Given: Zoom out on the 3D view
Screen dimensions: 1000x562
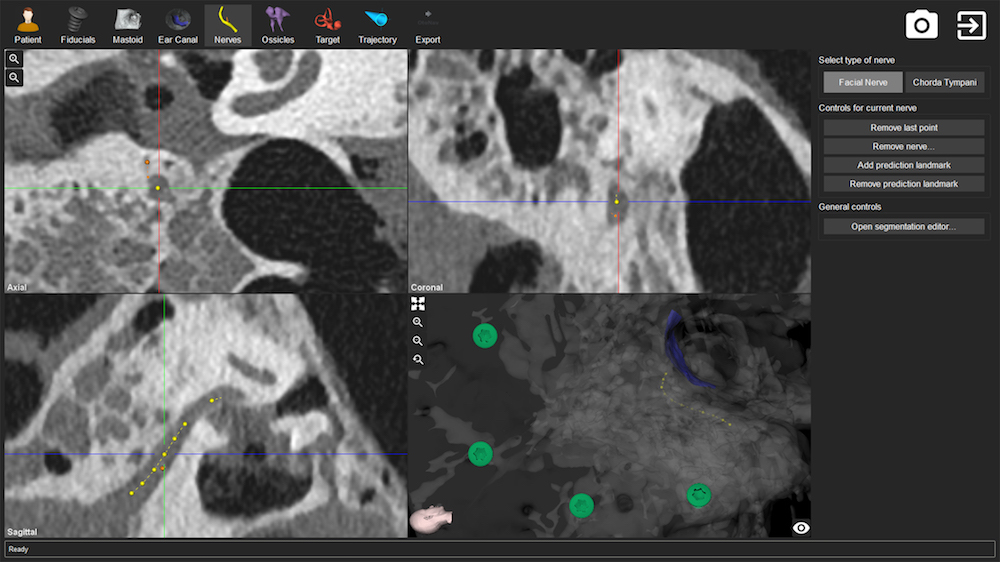Looking at the screenshot, I should [418, 341].
